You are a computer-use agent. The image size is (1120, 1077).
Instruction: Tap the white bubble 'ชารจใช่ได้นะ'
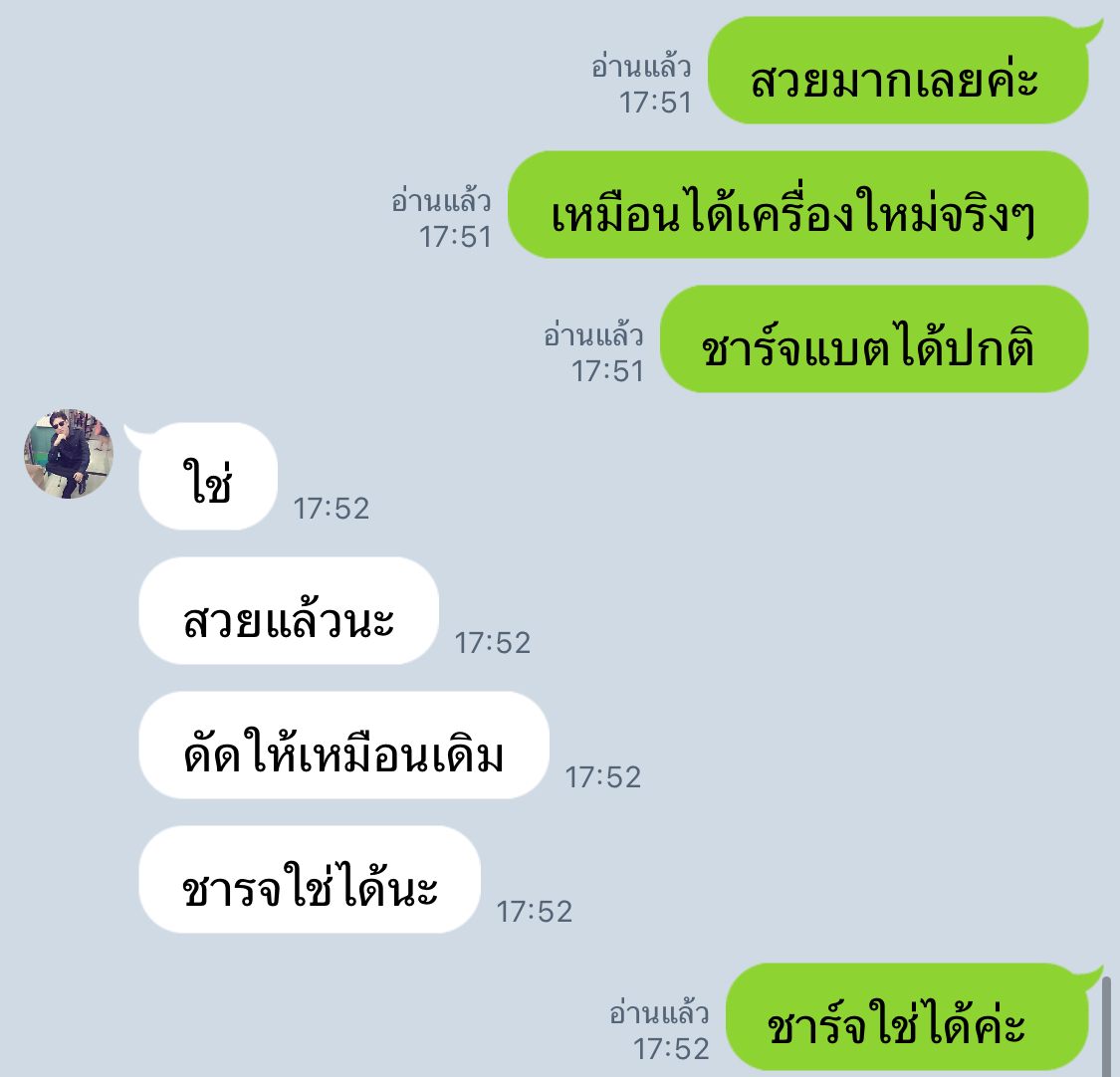tap(310, 879)
